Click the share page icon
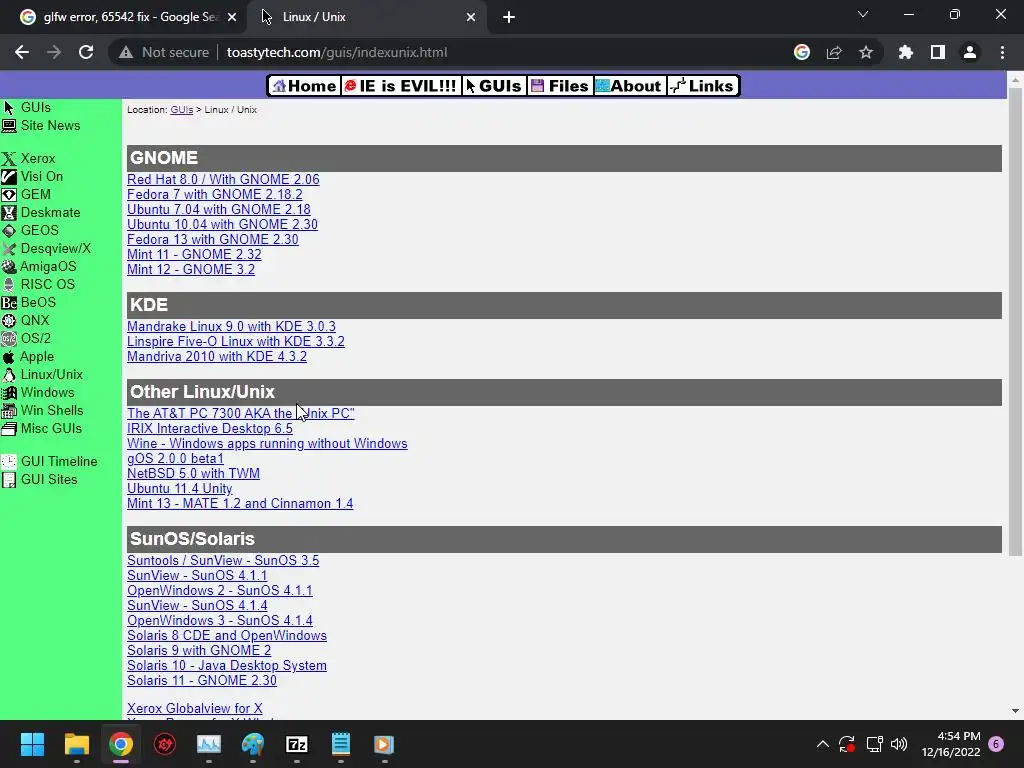 tap(834, 52)
